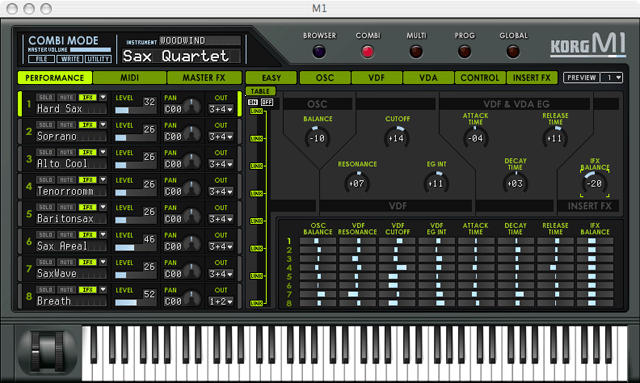Click the TABLE button
640x383 pixels.
[260, 91]
